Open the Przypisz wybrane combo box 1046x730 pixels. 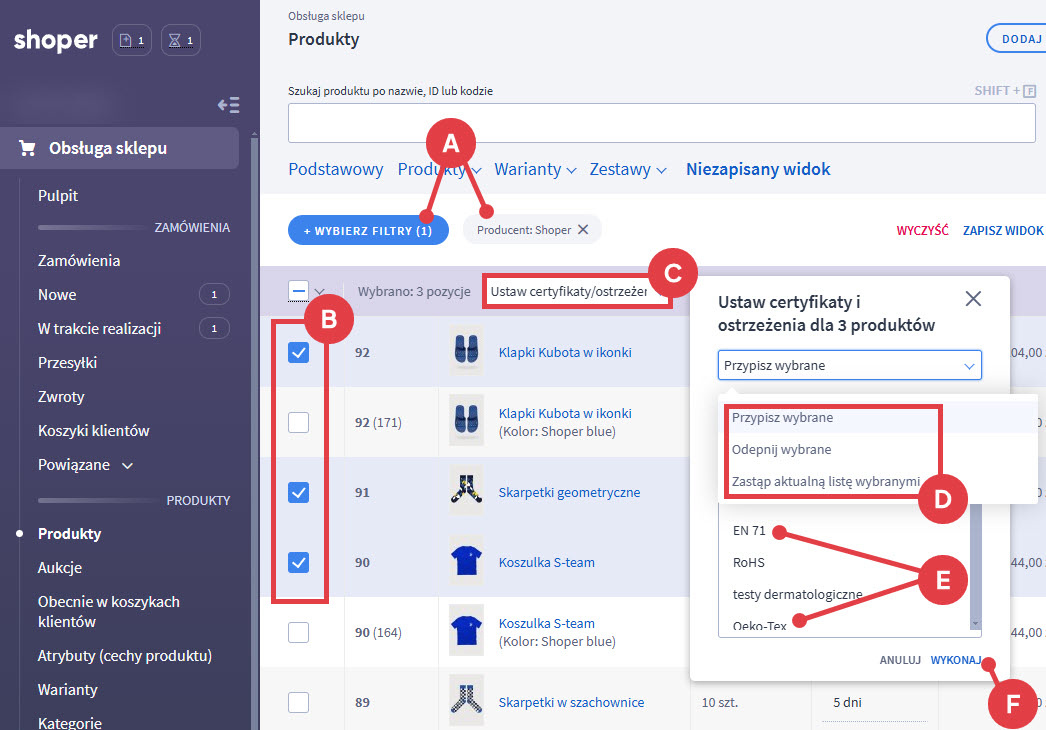pyautogui.click(x=849, y=366)
